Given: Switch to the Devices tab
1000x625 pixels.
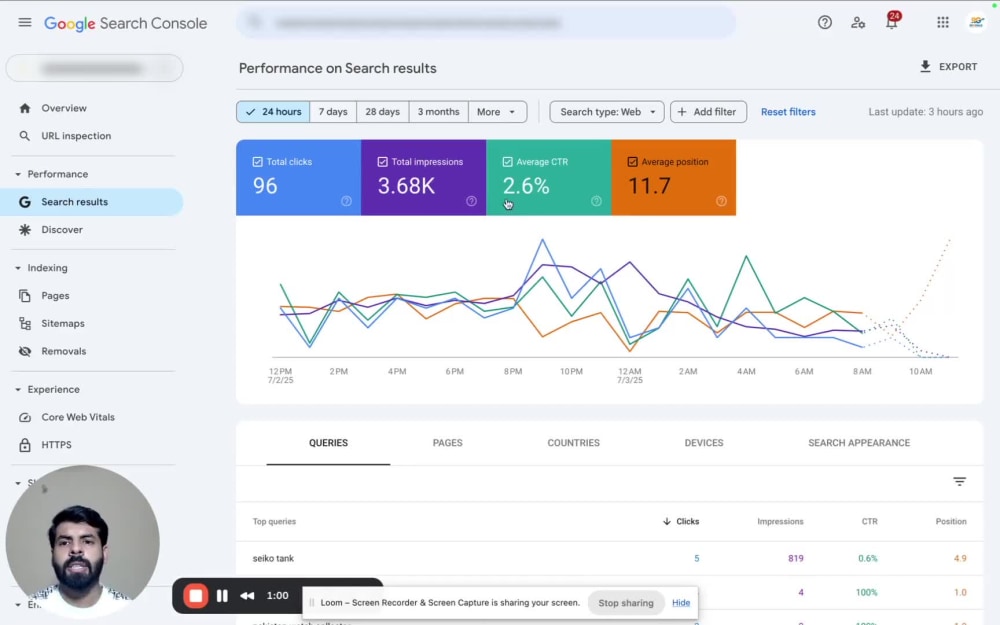Looking at the screenshot, I should click(x=704, y=443).
